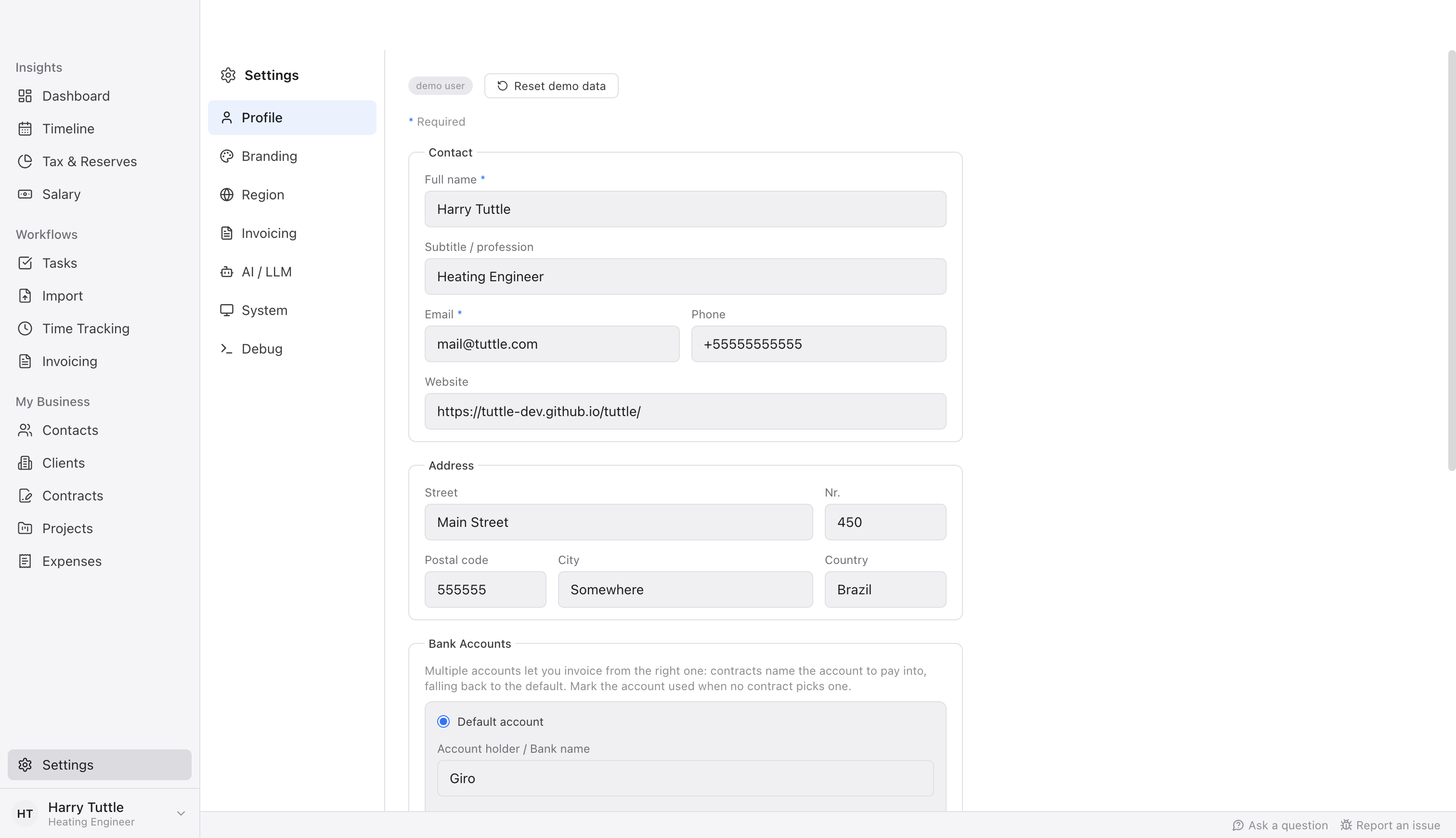This screenshot has height=838, width=1456.
Task: Click the Contracts pen icon
Action: pos(25,496)
